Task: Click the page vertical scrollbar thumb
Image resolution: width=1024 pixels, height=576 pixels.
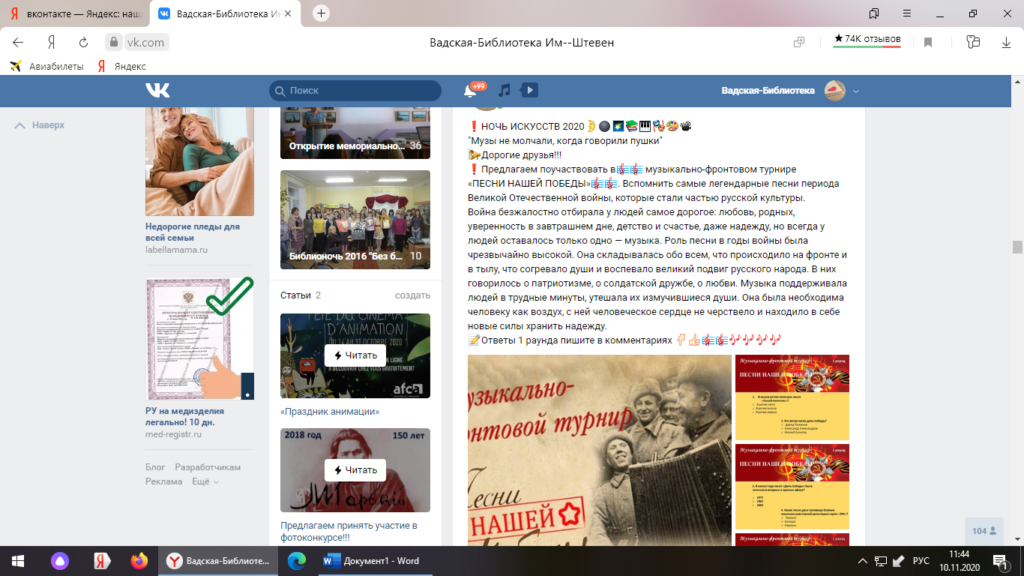Action: coord(1017,247)
